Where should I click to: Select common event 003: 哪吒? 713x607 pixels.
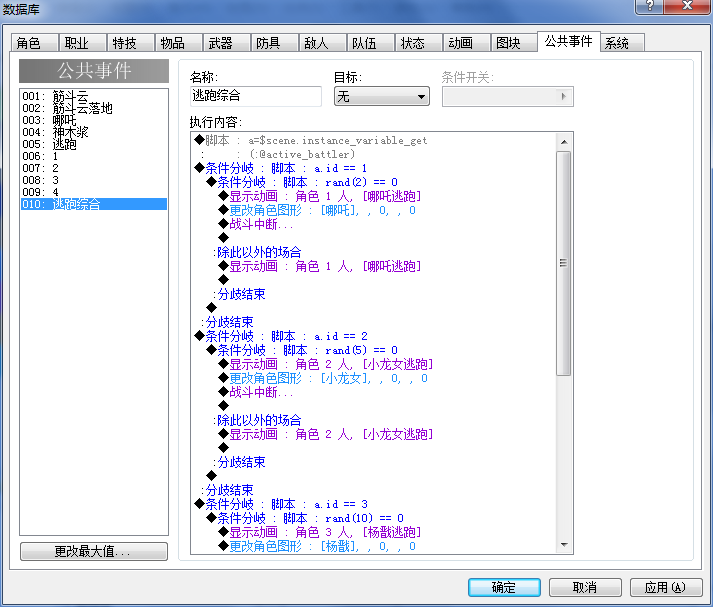tap(94, 120)
